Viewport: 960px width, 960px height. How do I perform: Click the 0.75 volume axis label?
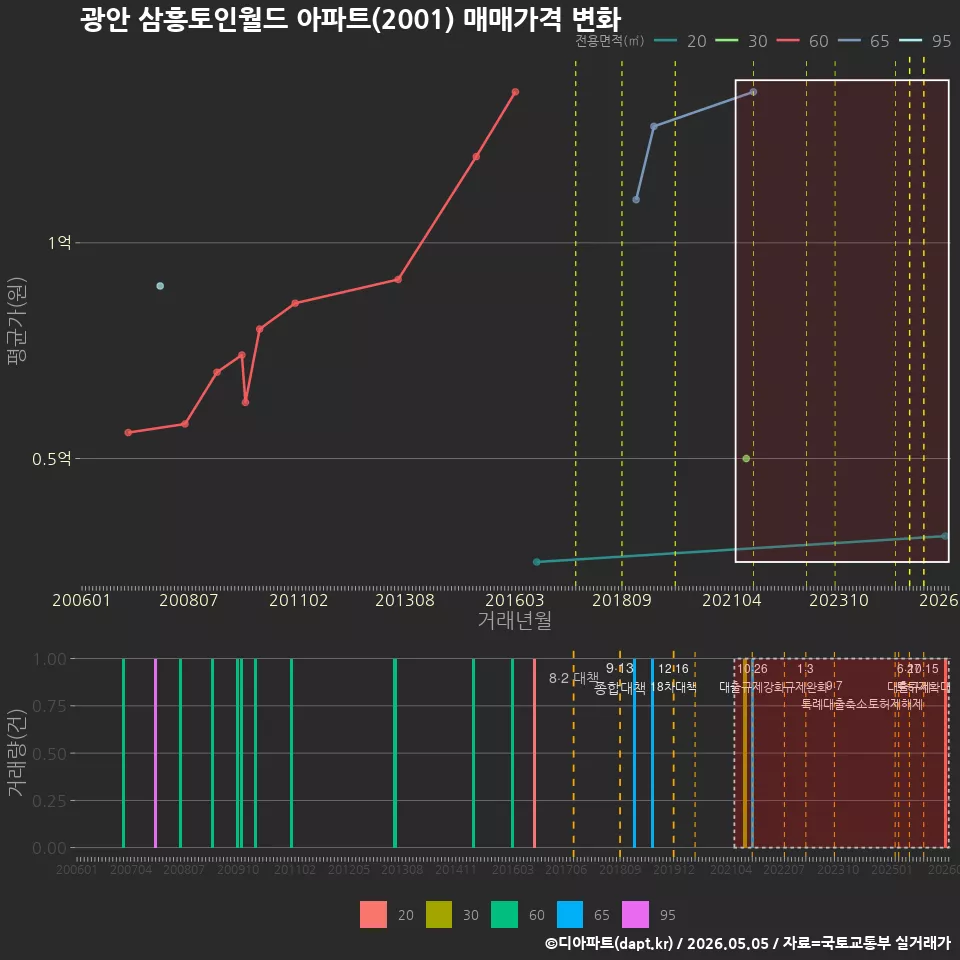point(50,707)
